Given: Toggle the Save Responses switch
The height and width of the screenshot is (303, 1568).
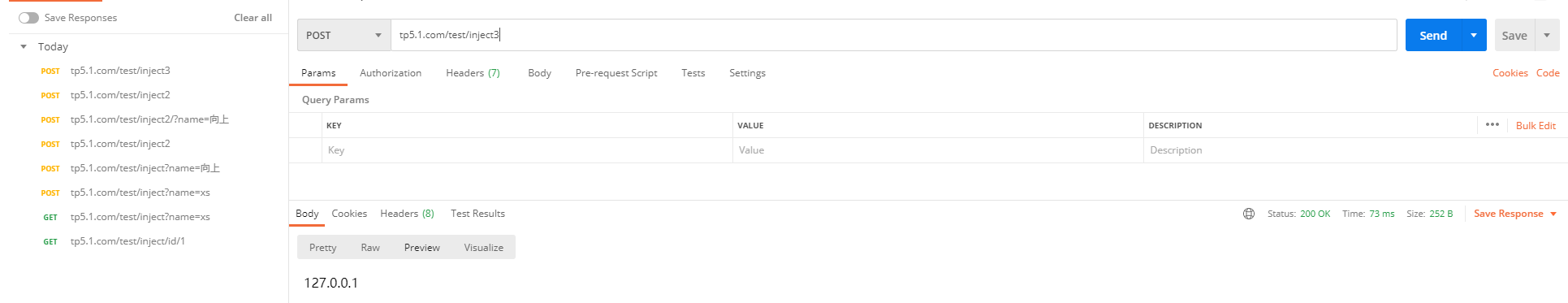Looking at the screenshot, I should click(29, 18).
